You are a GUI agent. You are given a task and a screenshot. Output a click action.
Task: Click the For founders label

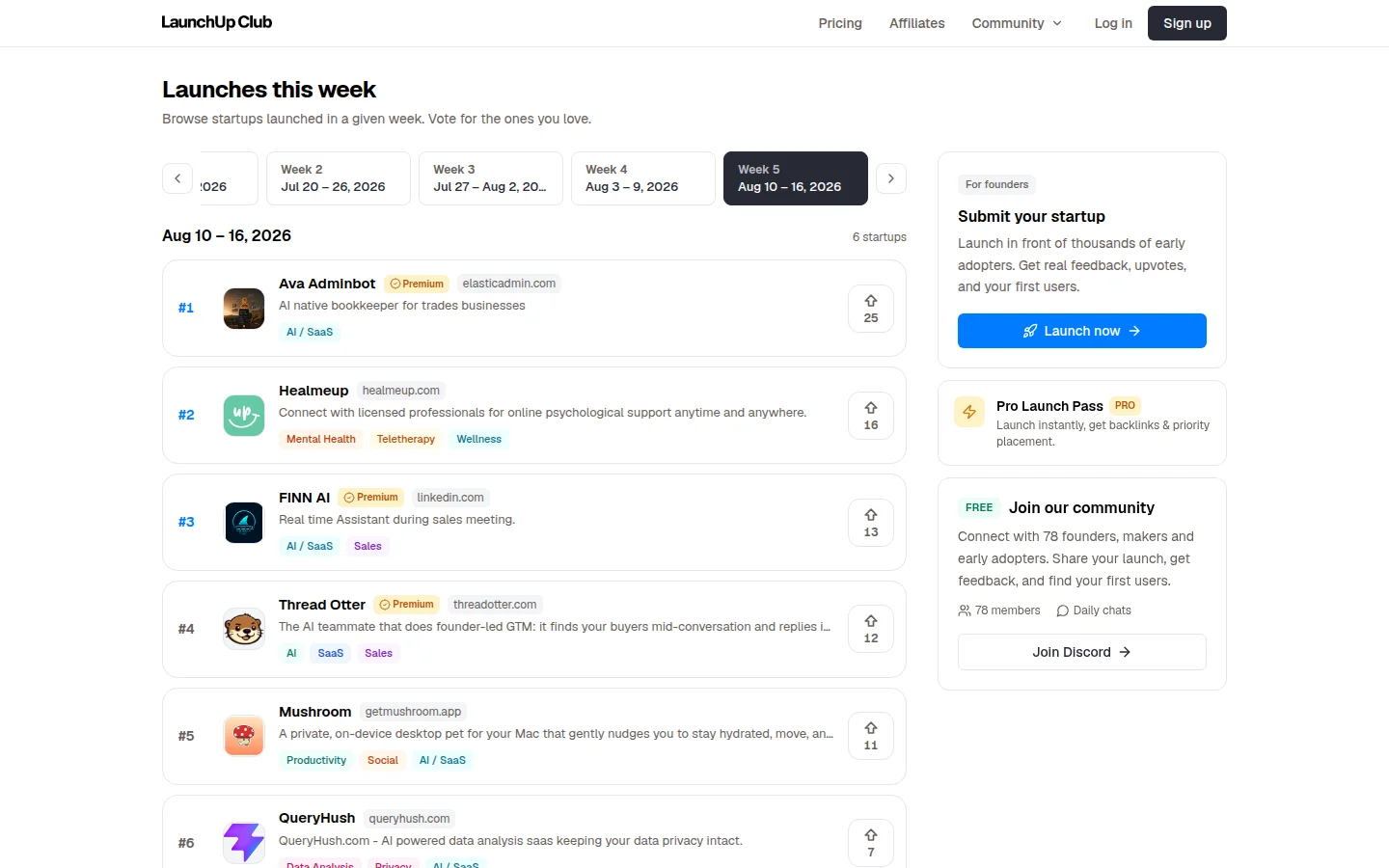(x=997, y=184)
